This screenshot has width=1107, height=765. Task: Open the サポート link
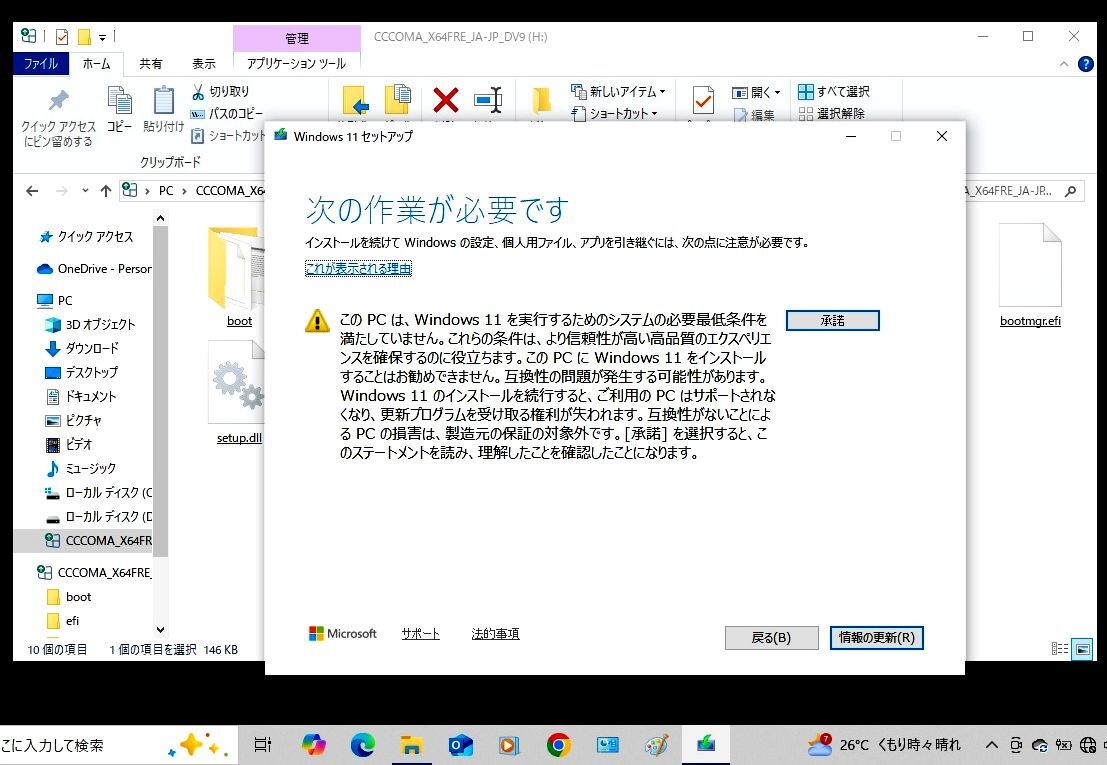[421, 634]
